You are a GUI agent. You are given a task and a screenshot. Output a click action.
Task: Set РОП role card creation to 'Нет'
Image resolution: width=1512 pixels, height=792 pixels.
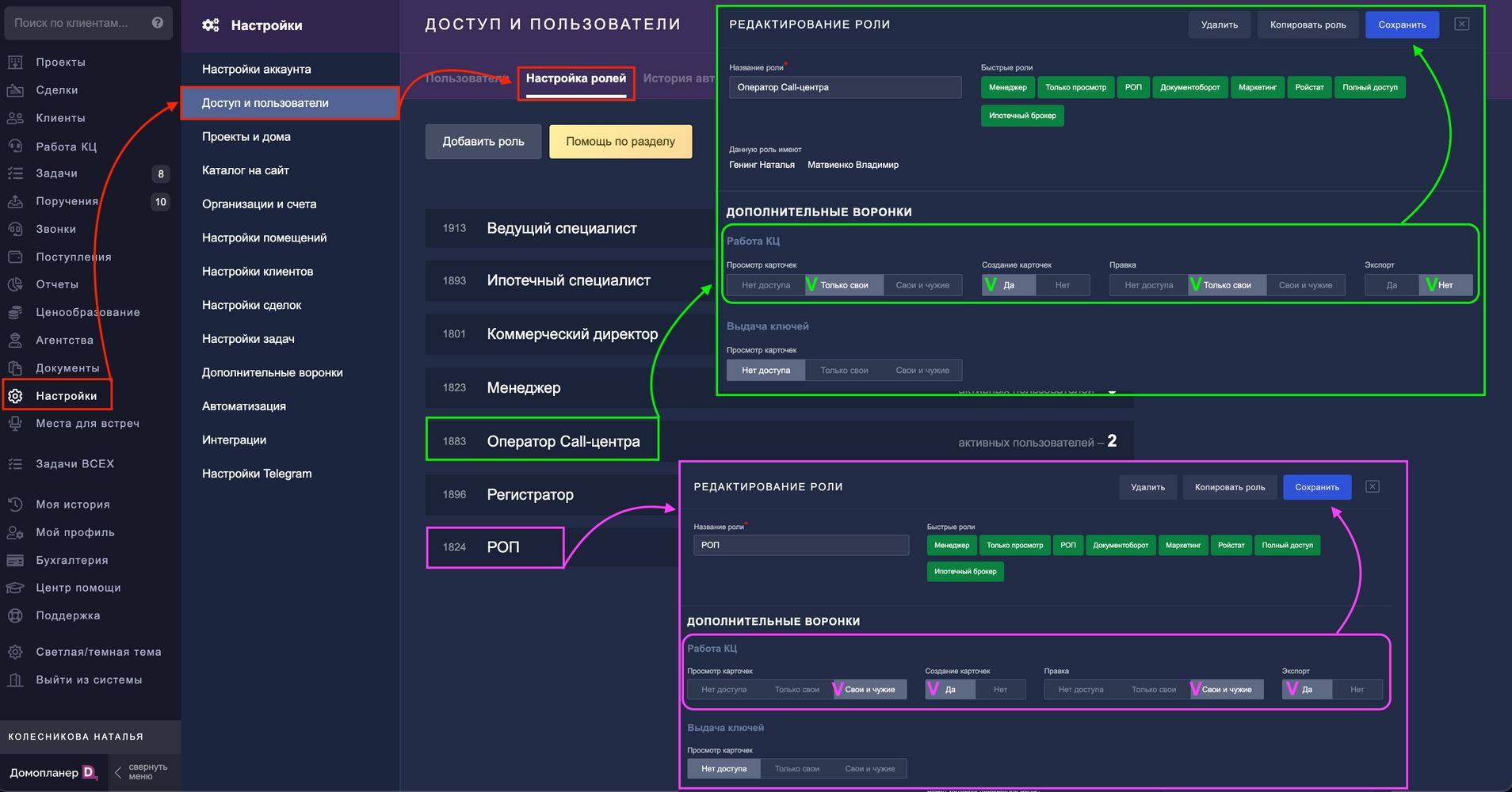coord(1000,690)
